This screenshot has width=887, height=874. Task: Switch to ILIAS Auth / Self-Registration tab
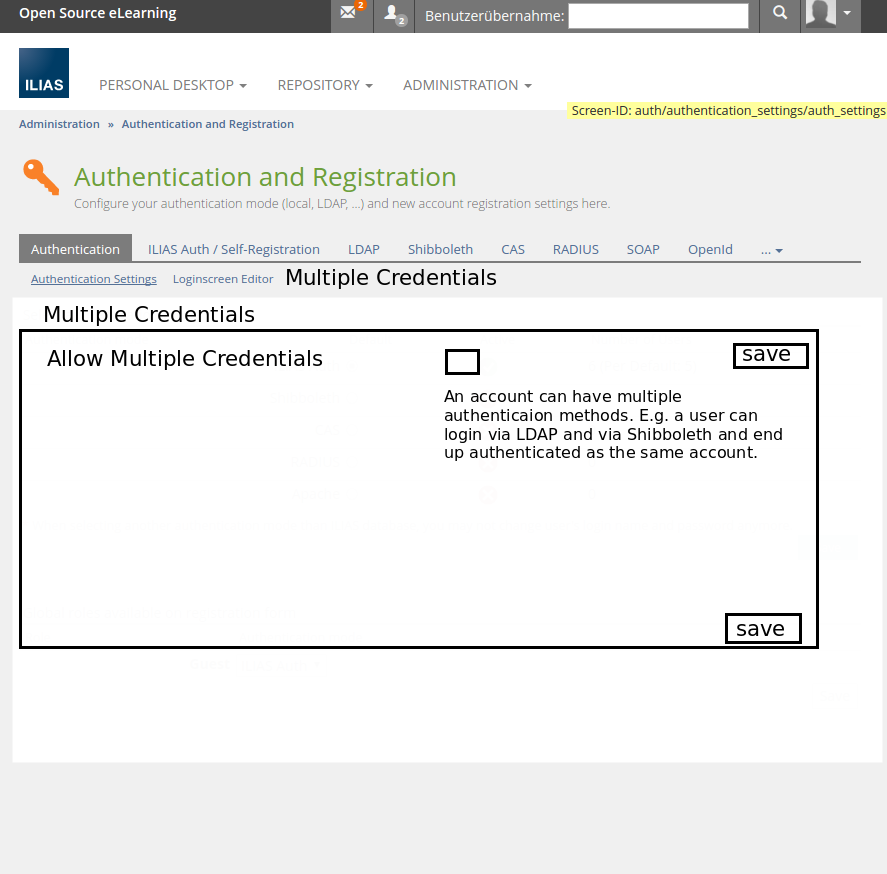234,249
